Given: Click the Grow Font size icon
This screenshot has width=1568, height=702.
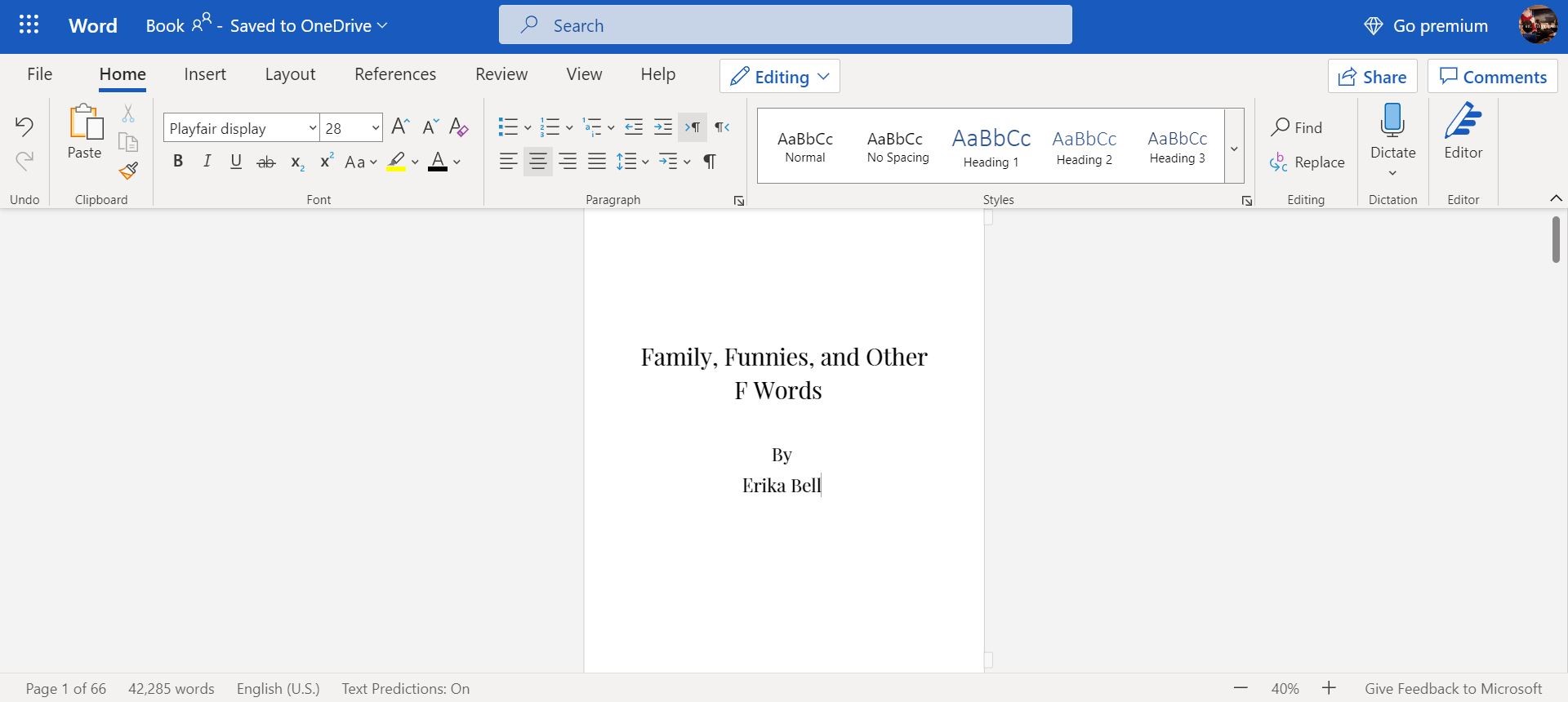Looking at the screenshot, I should click(x=400, y=127).
